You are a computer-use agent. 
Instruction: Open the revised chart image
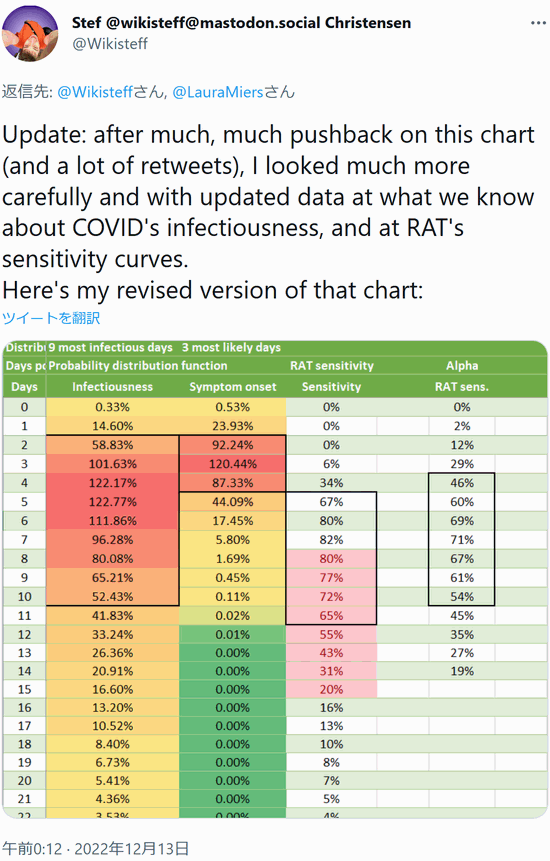point(275,579)
